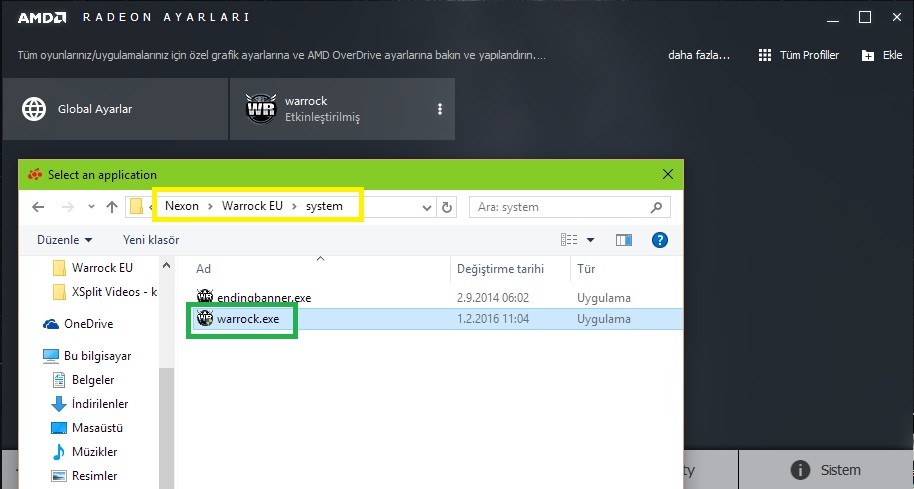Viewport: 914px width, 489px height.
Task: Click the warrock.exe file icon
Action: point(205,318)
